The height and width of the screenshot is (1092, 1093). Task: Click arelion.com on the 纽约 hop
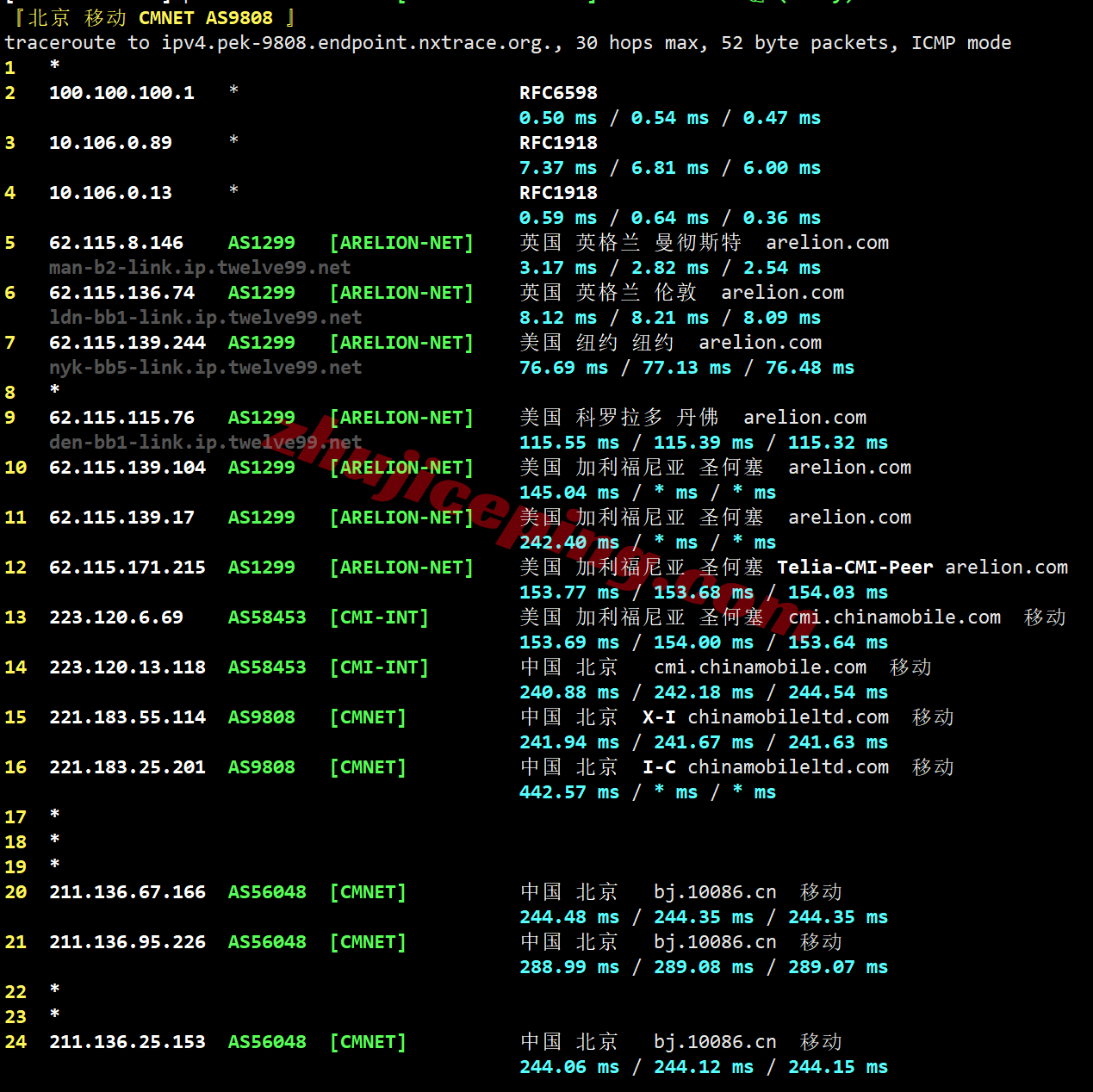click(760, 343)
